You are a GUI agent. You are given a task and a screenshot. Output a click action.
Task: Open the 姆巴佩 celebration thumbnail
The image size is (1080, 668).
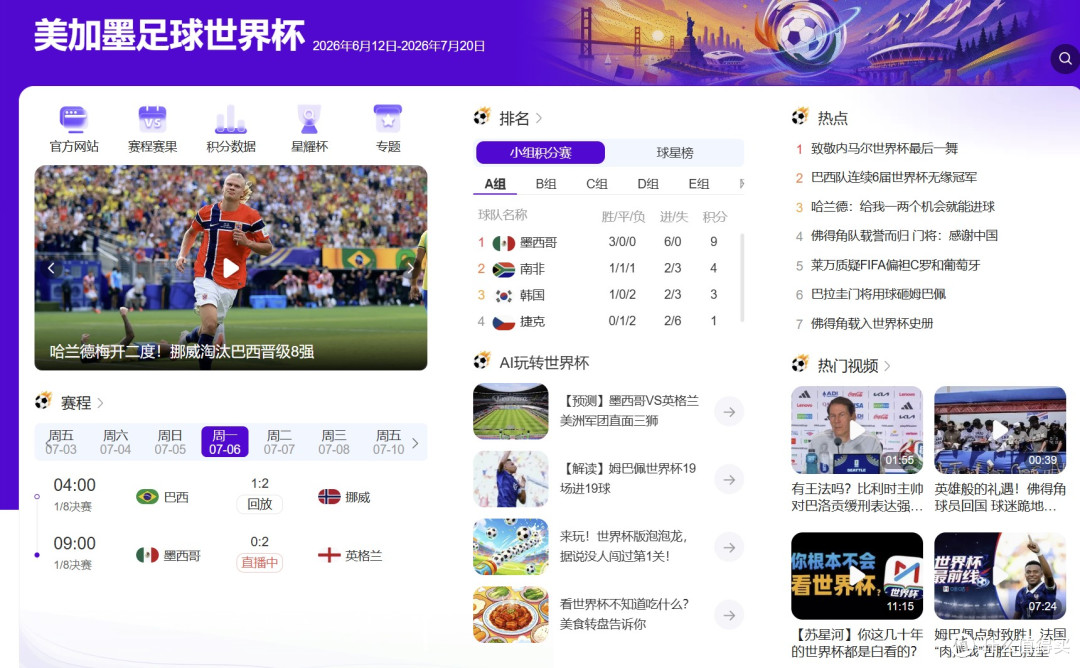[511, 479]
